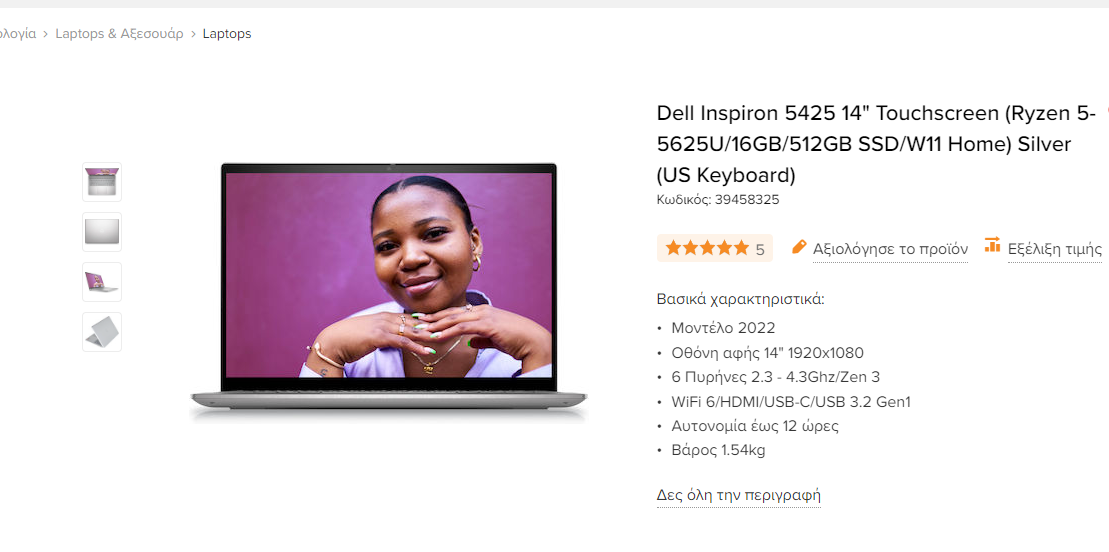The width and height of the screenshot is (1109, 552).
Task: Expand the Δες όλη την περιγραφή description
Action: 738,495
